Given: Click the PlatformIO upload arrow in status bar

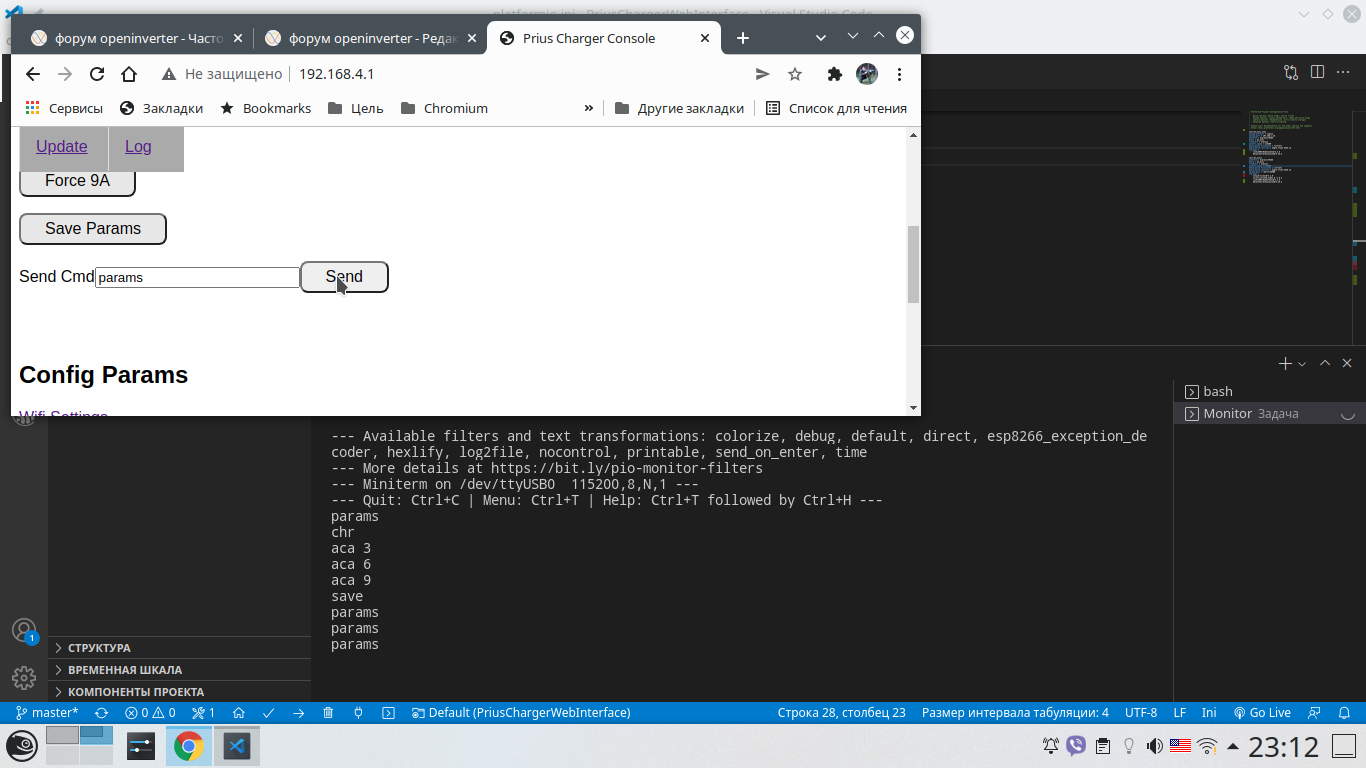Looking at the screenshot, I should point(298,713).
